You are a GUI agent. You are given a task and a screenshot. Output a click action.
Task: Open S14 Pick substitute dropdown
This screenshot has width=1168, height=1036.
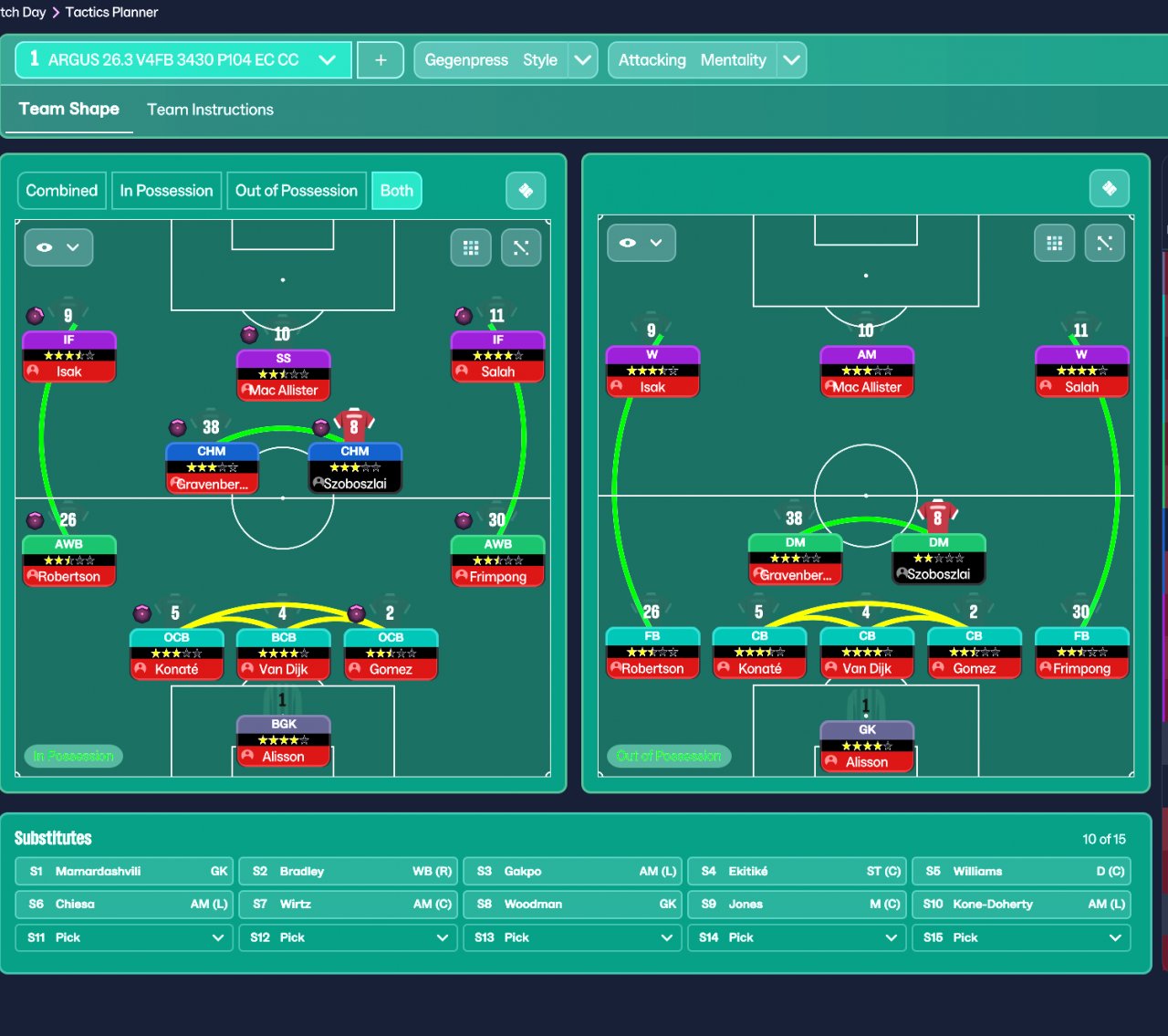(797, 937)
